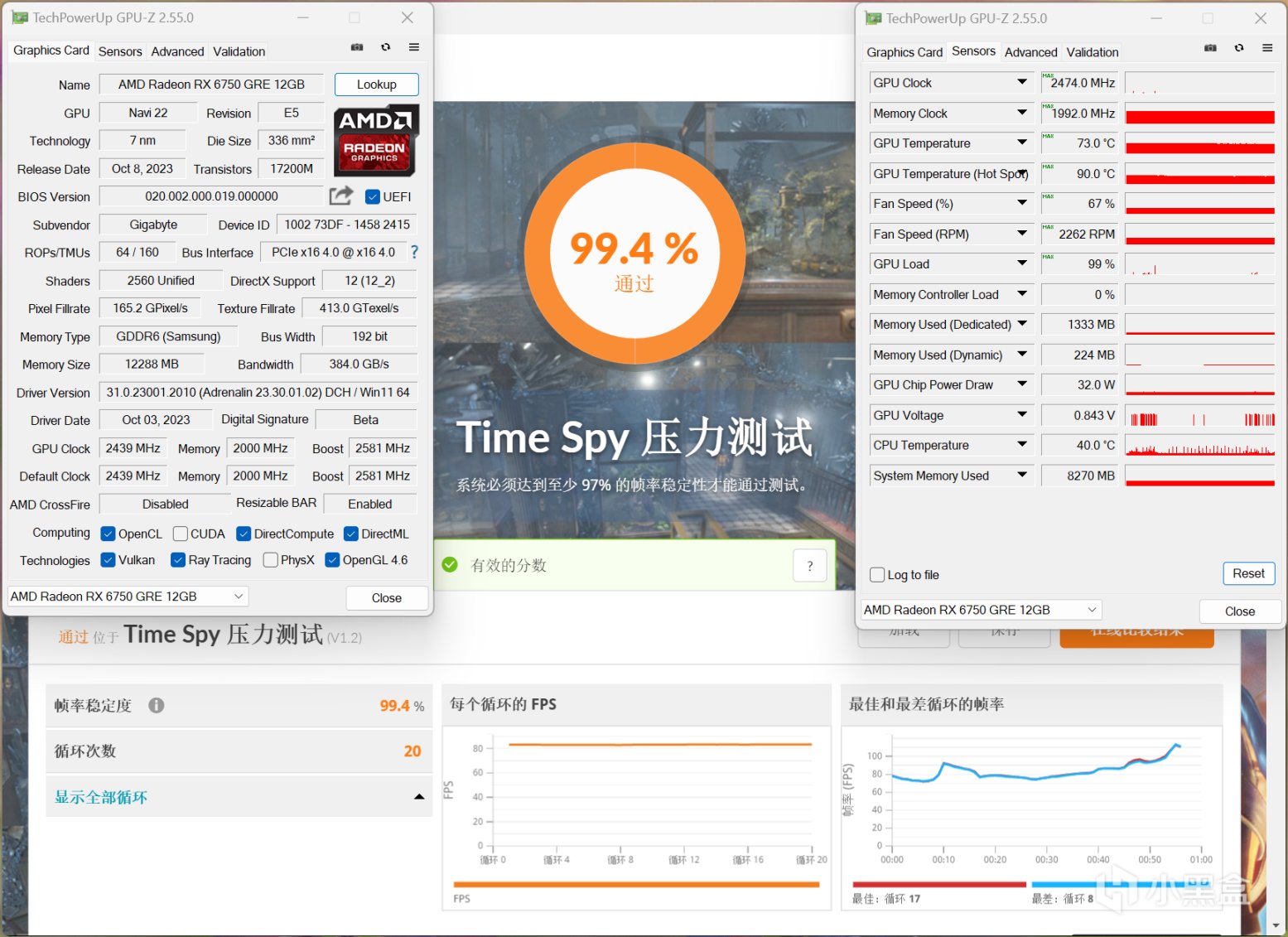Click the camera icon in the Sensors GPU-Z window

(x=1210, y=48)
